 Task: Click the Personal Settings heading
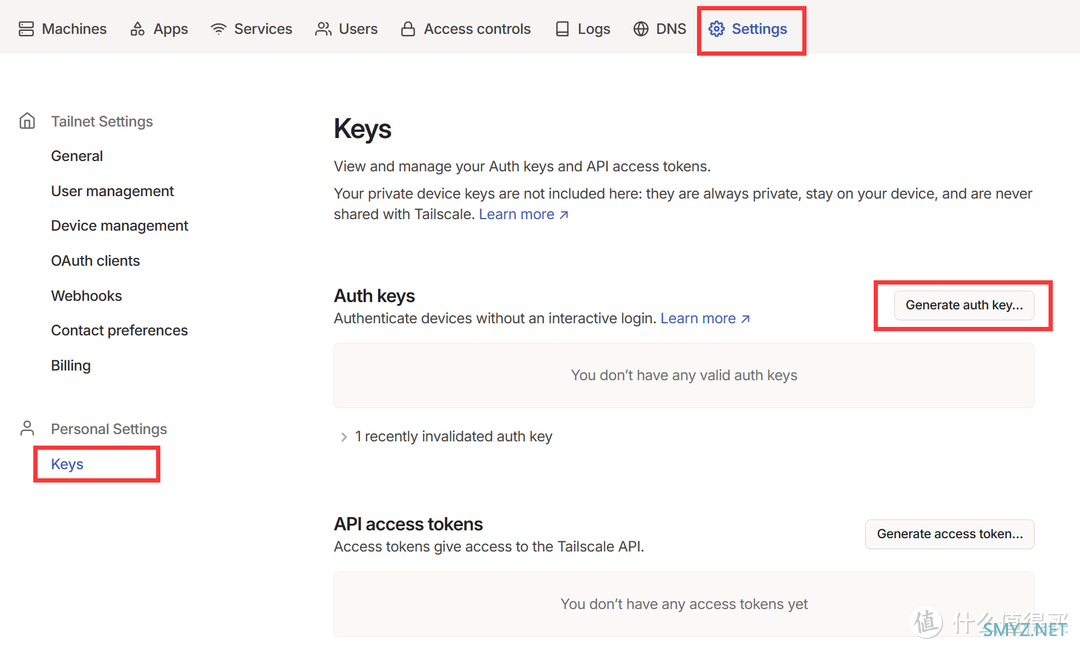(109, 429)
